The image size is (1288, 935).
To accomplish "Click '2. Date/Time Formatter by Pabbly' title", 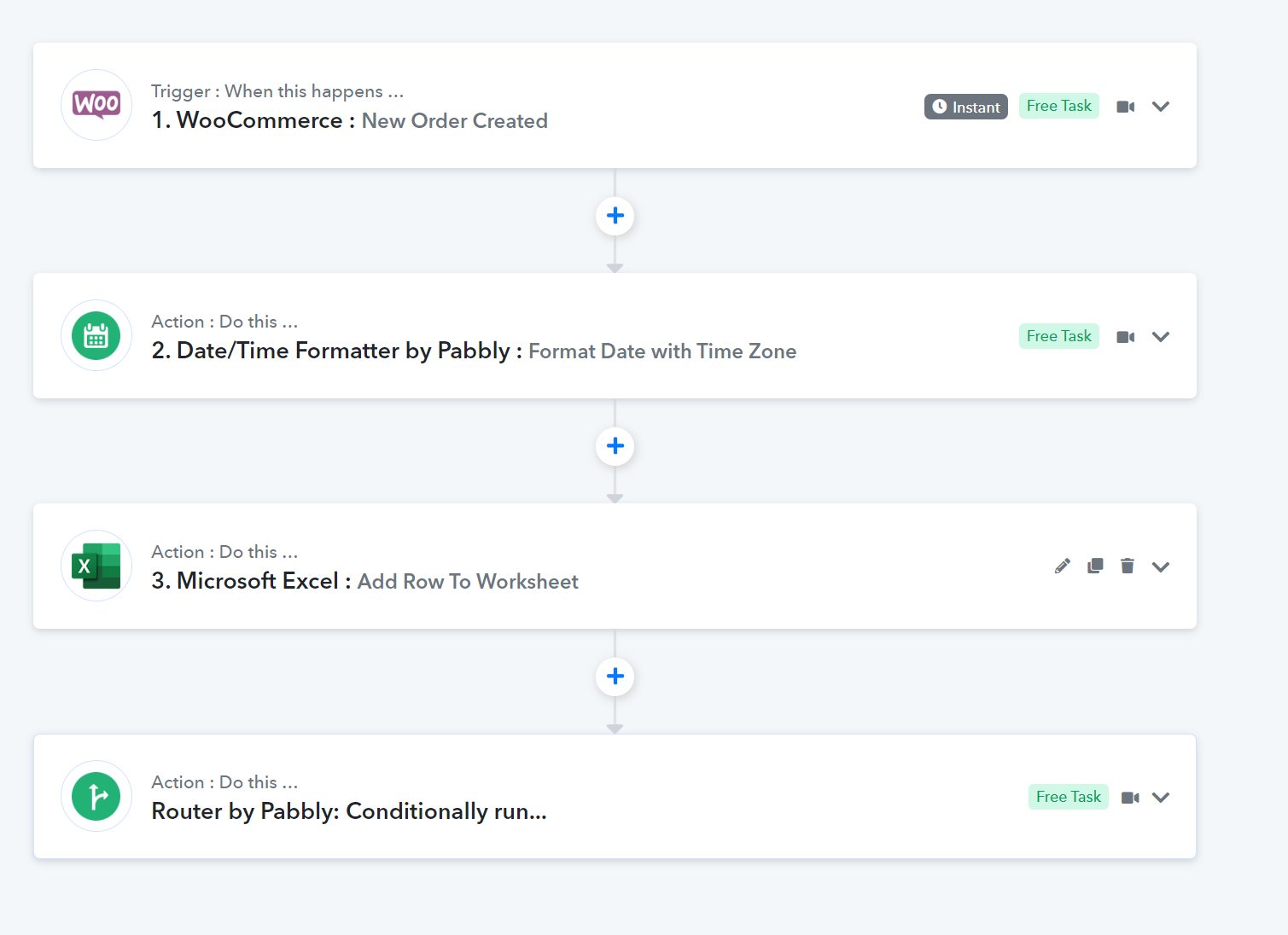I will 331,351.
